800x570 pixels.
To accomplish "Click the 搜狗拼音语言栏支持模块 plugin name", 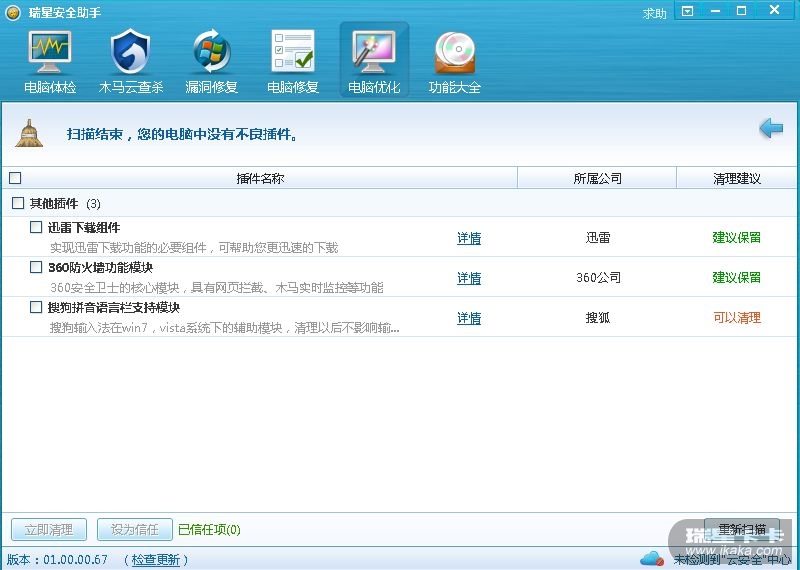I will pos(114,308).
